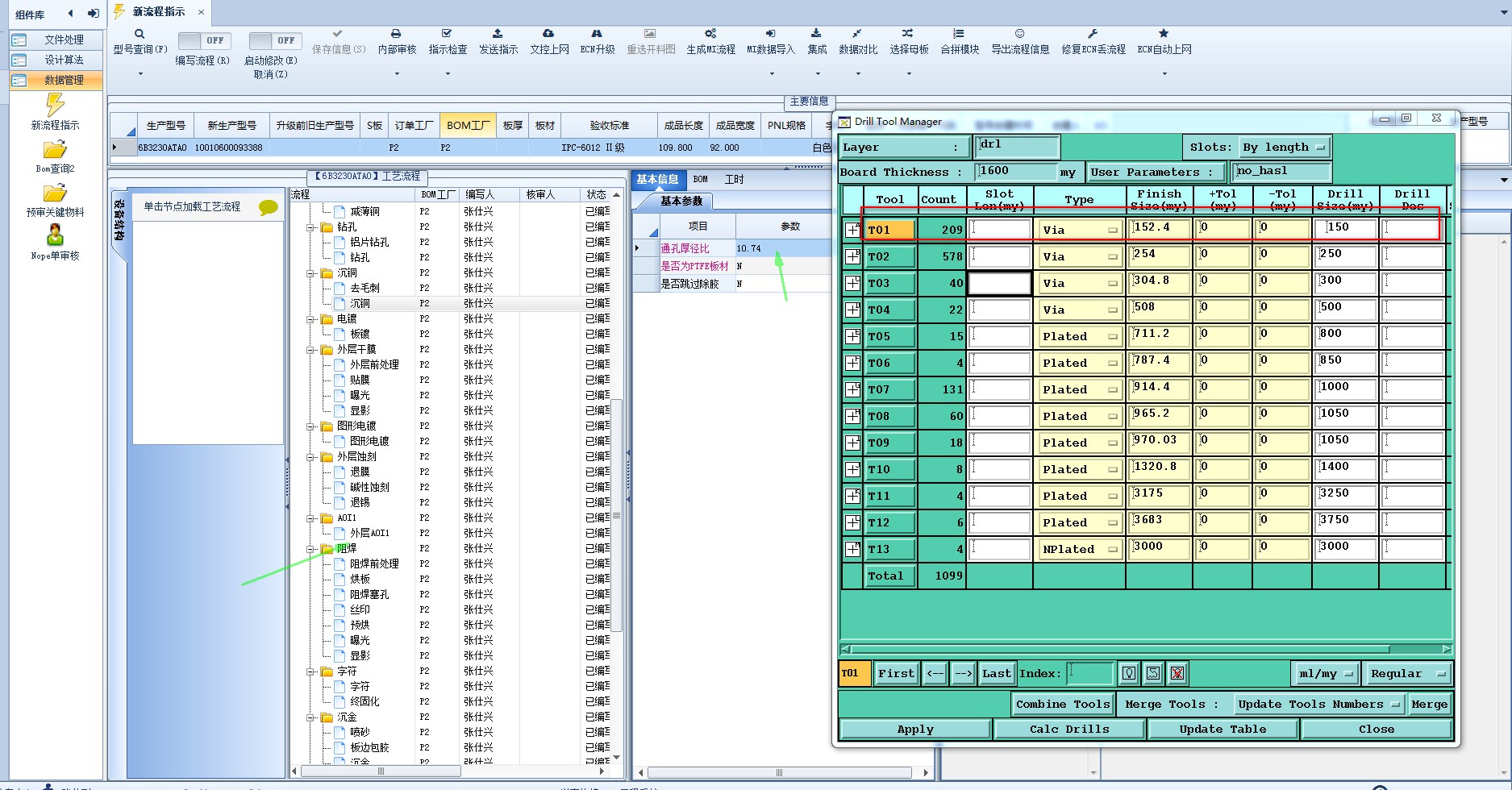Viewport: 1512px width, 790px height.
Task: Click the BOM工厂 column header
Action: [x=469, y=126]
